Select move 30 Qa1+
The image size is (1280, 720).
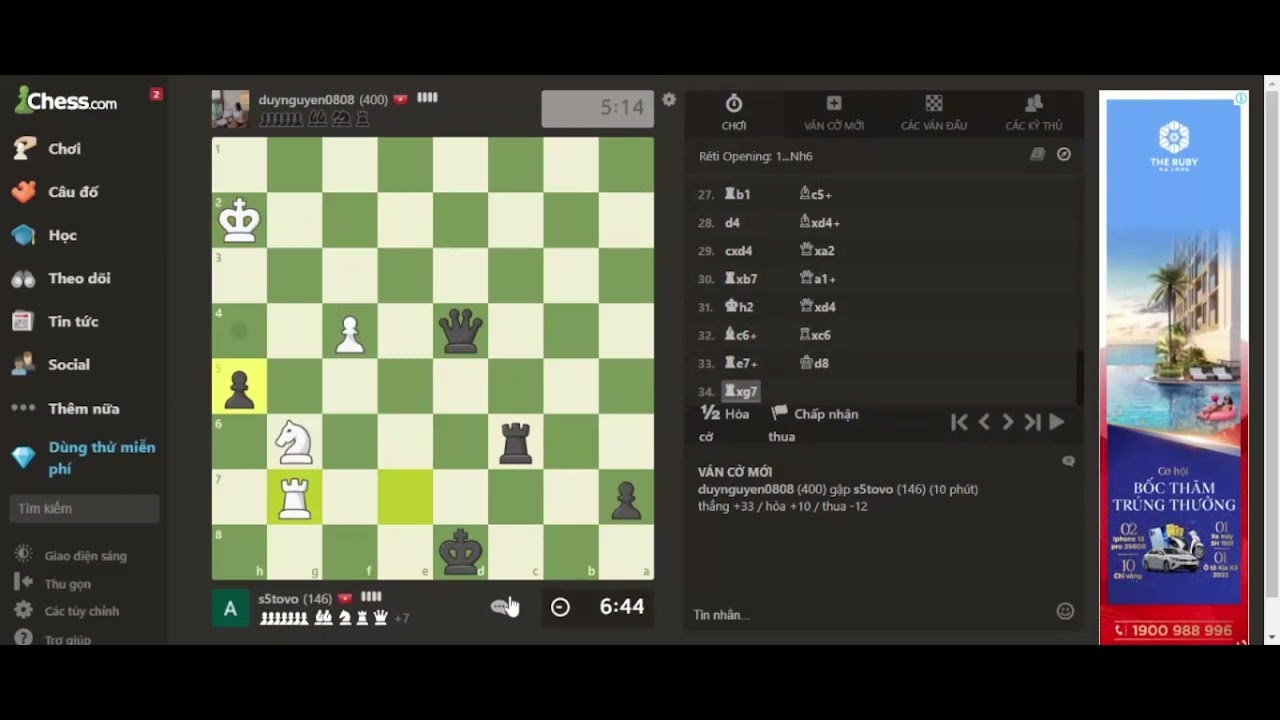(817, 279)
